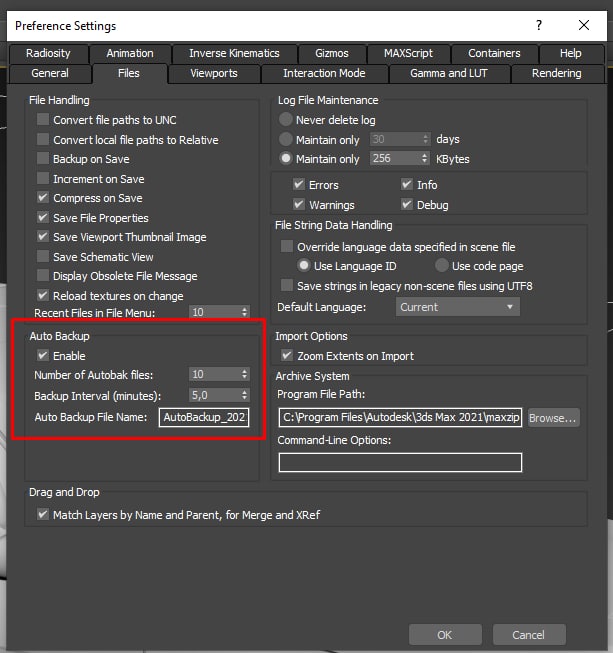This screenshot has height=653, width=613.
Task: Click the OK button
Action: click(445, 635)
